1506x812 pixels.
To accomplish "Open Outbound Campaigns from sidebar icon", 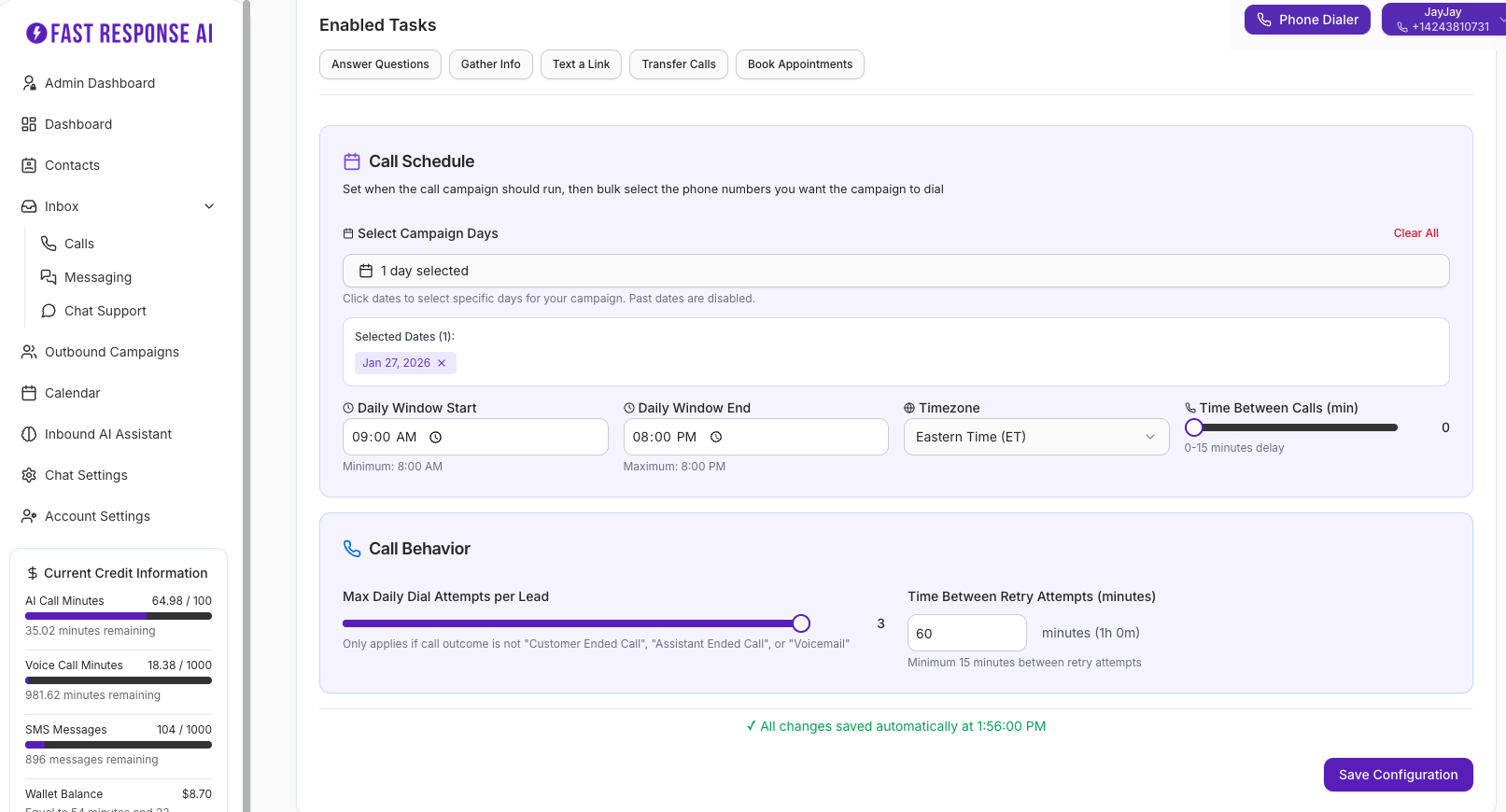I will [x=29, y=352].
